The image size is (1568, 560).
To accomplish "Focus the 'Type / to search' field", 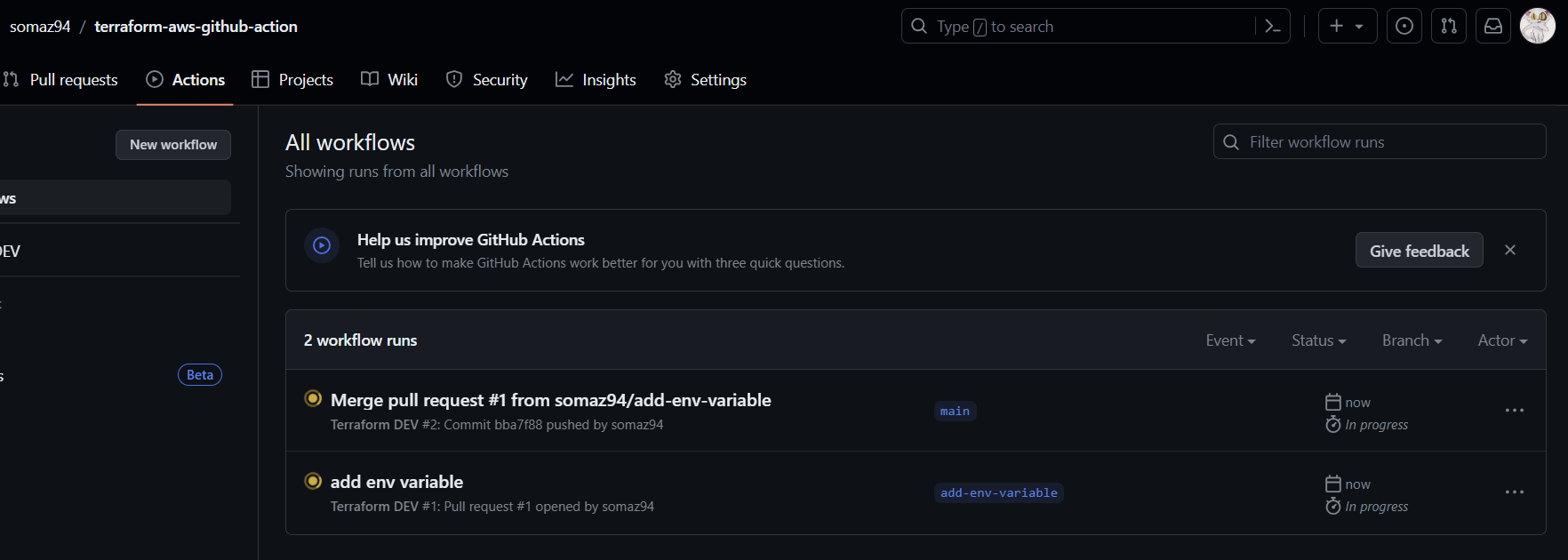I will pos(1095,27).
